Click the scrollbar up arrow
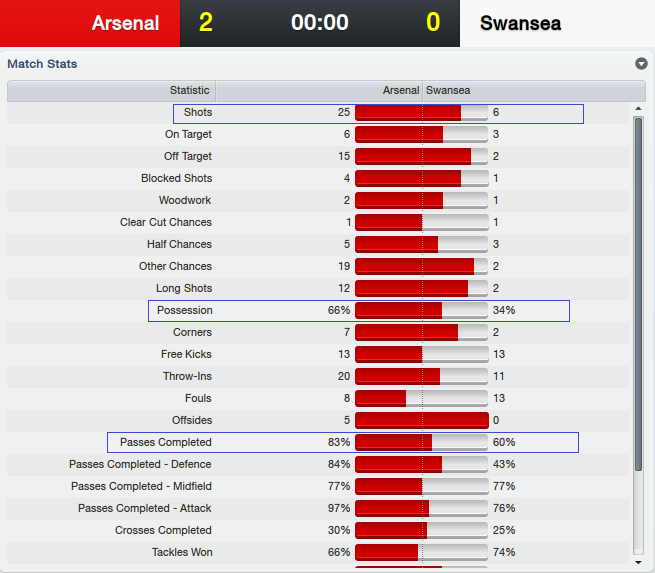 click(x=638, y=109)
